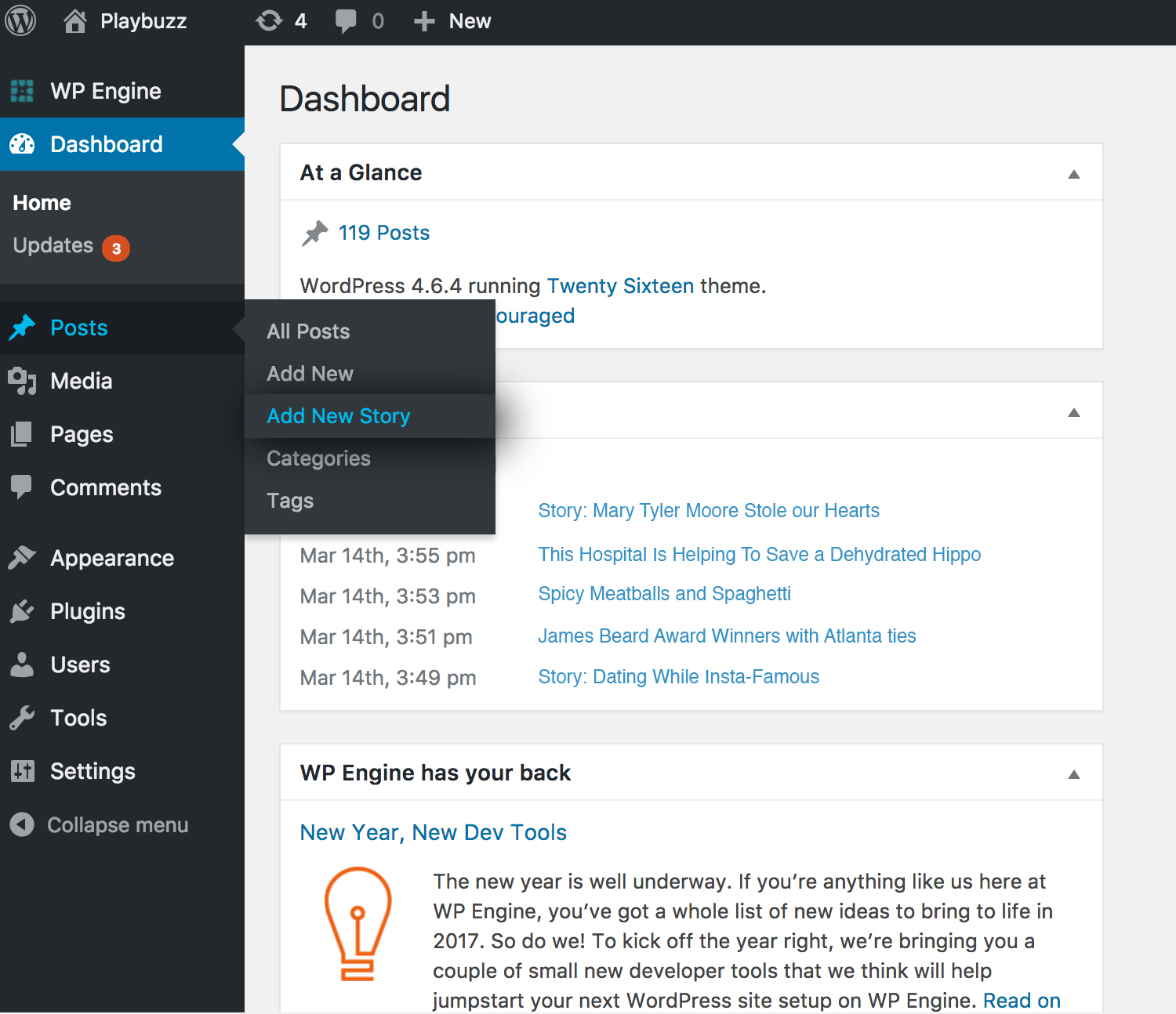
Task: Open the Twenty Sixteen theme link
Action: tap(620, 286)
